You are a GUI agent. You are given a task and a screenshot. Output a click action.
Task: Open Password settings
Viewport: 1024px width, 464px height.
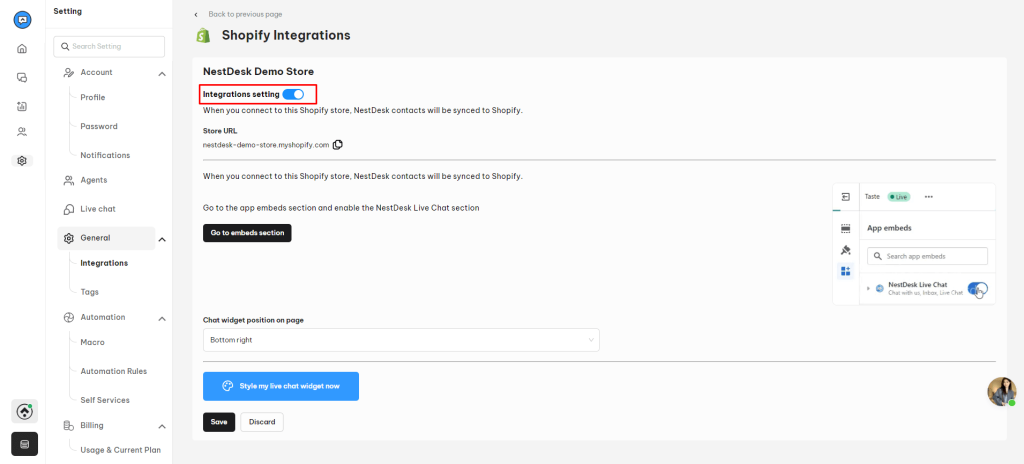pyautogui.click(x=99, y=126)
